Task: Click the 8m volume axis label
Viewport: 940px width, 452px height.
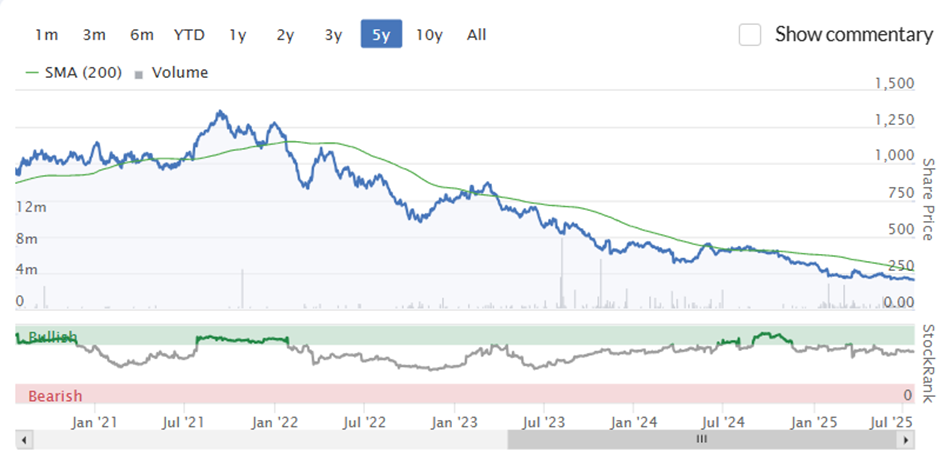Action: 26,239
